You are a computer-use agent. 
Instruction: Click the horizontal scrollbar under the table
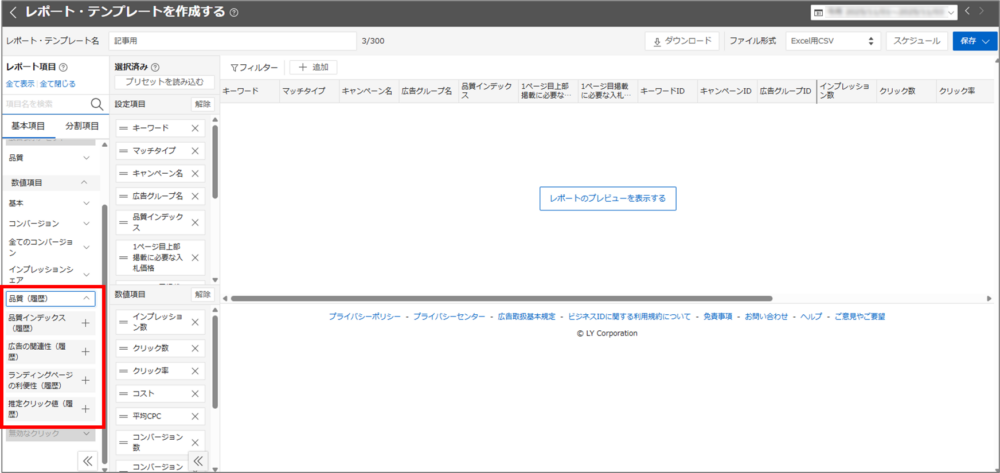click(x=500, y=297)
